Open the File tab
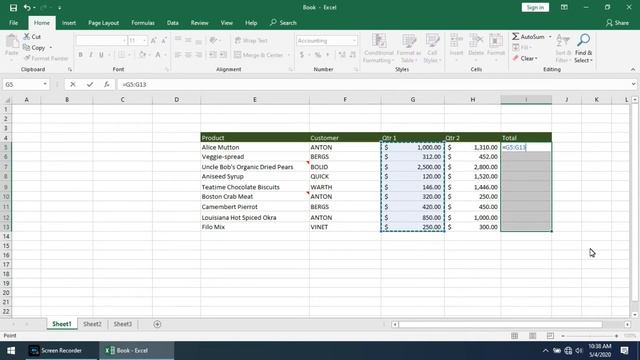 point(13,23)
